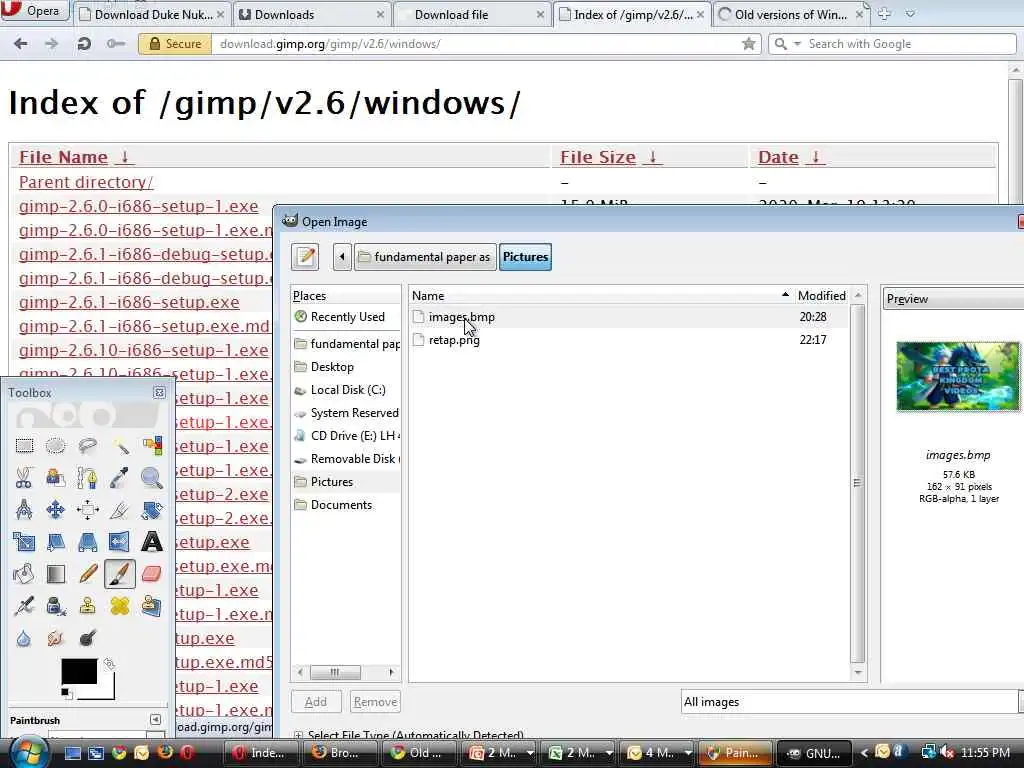1024x768 pixels.
Task: Sort files by the Modified column header
Action: (x=822, y=296)
